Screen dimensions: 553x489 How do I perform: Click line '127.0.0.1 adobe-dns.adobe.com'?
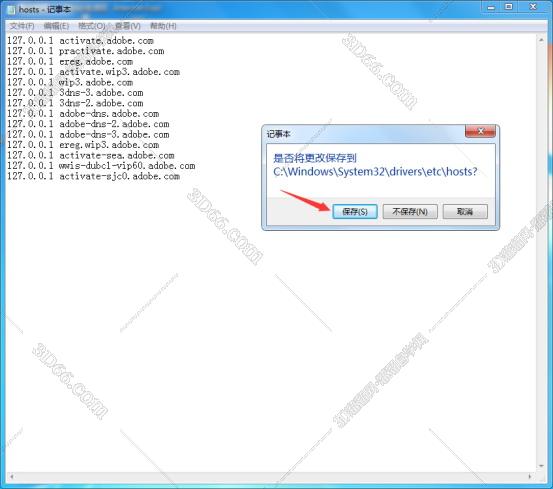83,114
